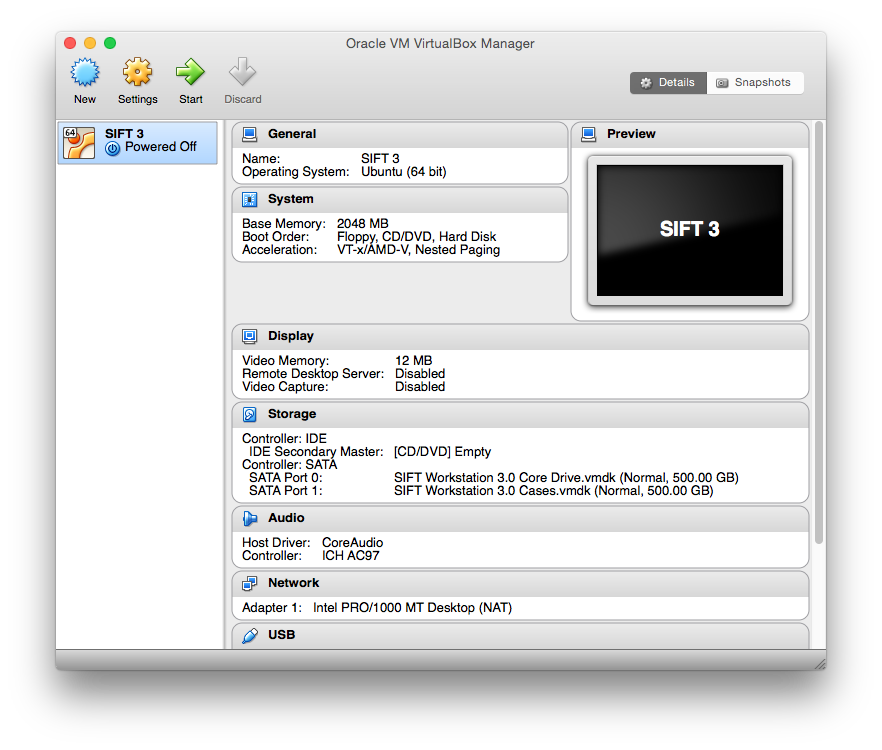The image size is (882, 750).
Task: Click the Display section icon
Action: [x=250, y=336]
